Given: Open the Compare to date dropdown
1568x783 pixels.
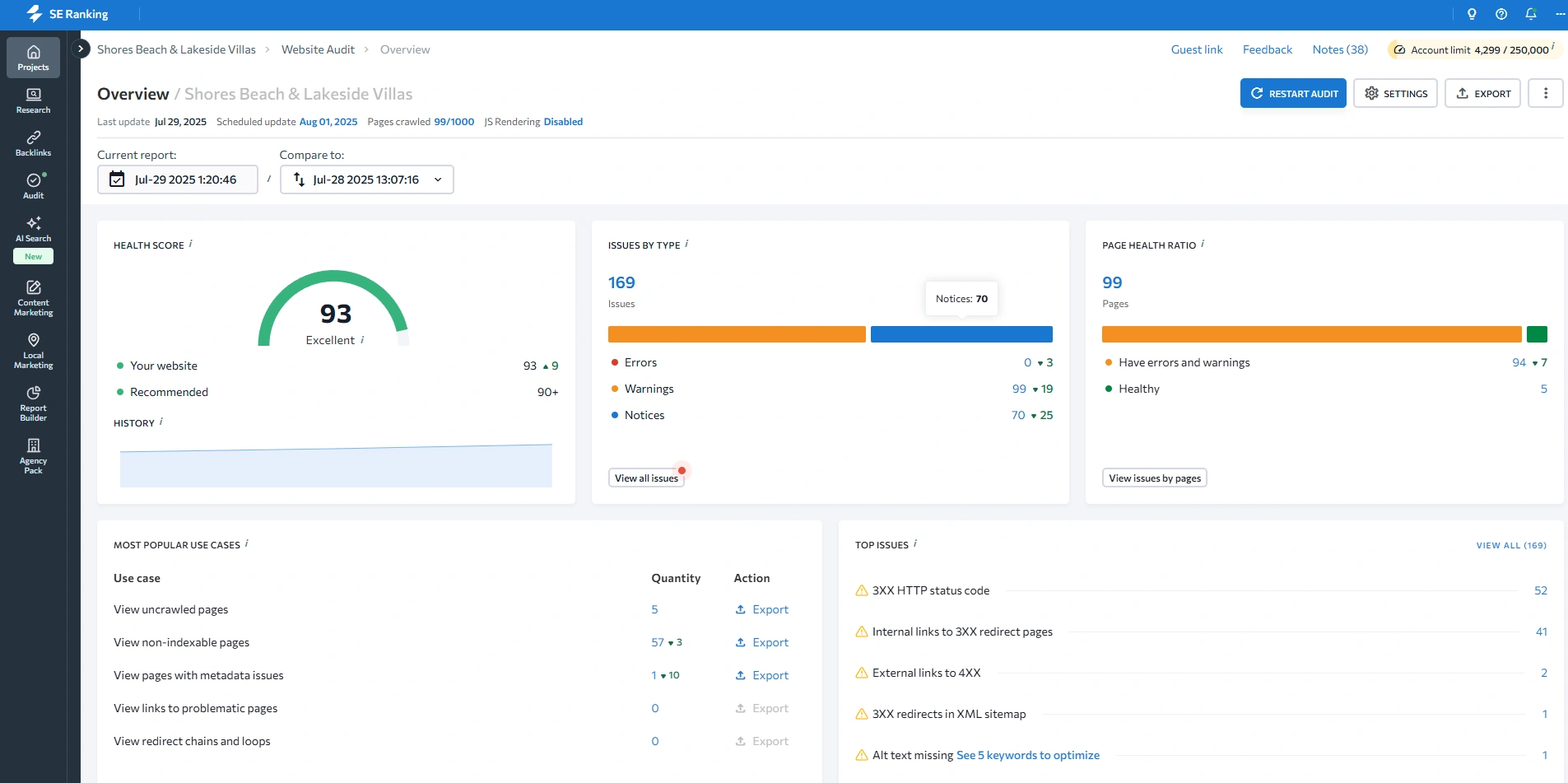Looking at the screenshot, I should [x=366, y=179].
